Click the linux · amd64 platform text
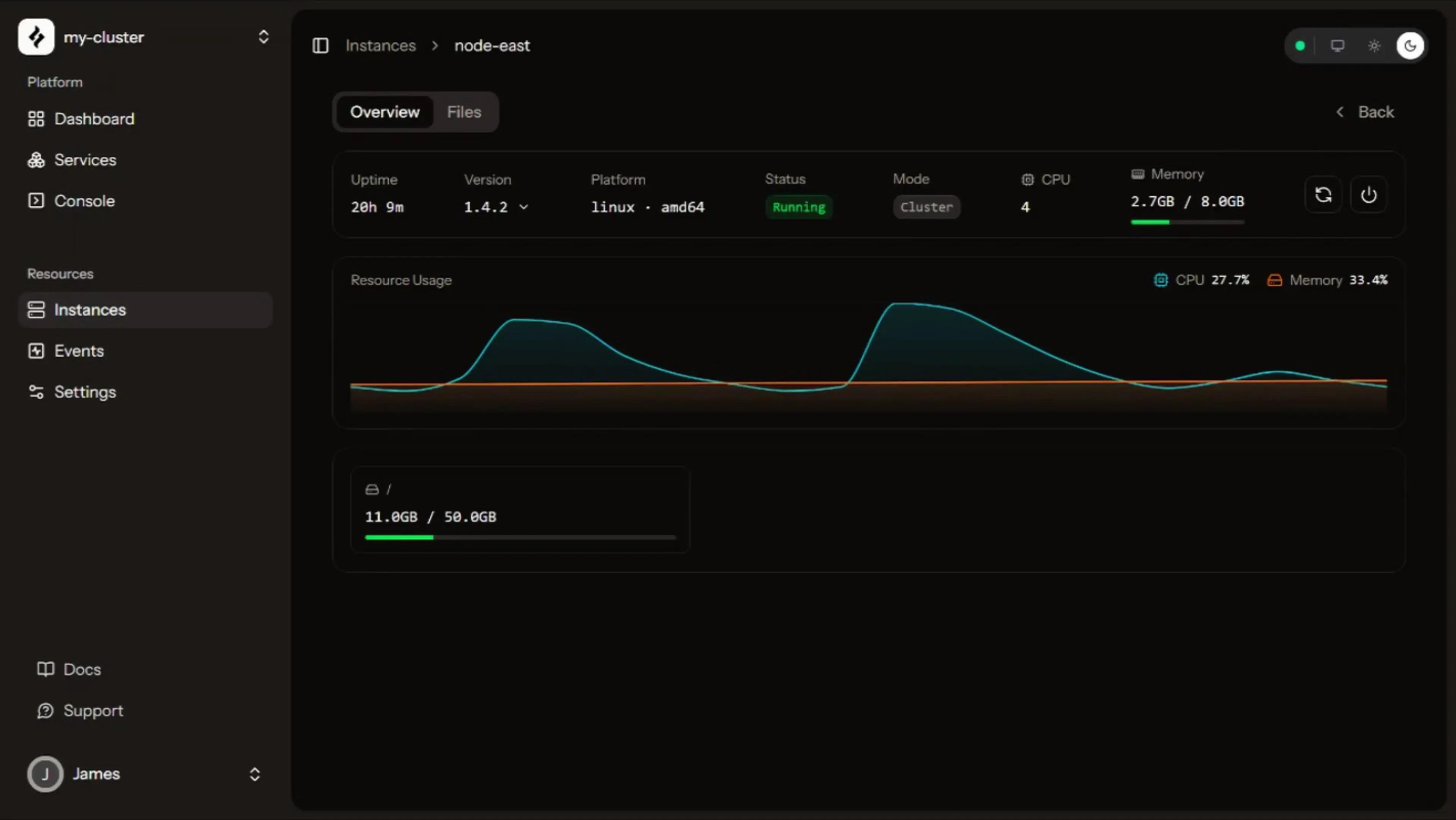Image resolution: width=1456 pixels, height=820 pixels. (648, 207)
